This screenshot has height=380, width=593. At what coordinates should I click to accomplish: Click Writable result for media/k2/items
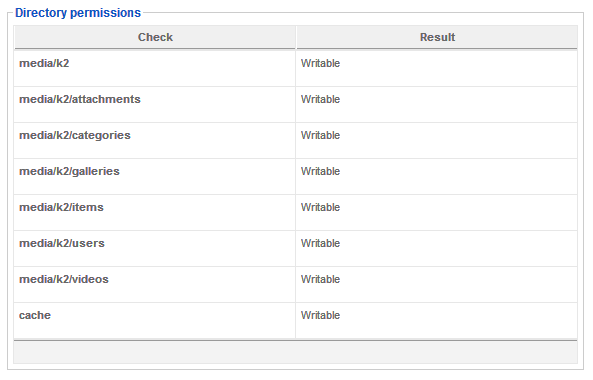pos(320,207)
